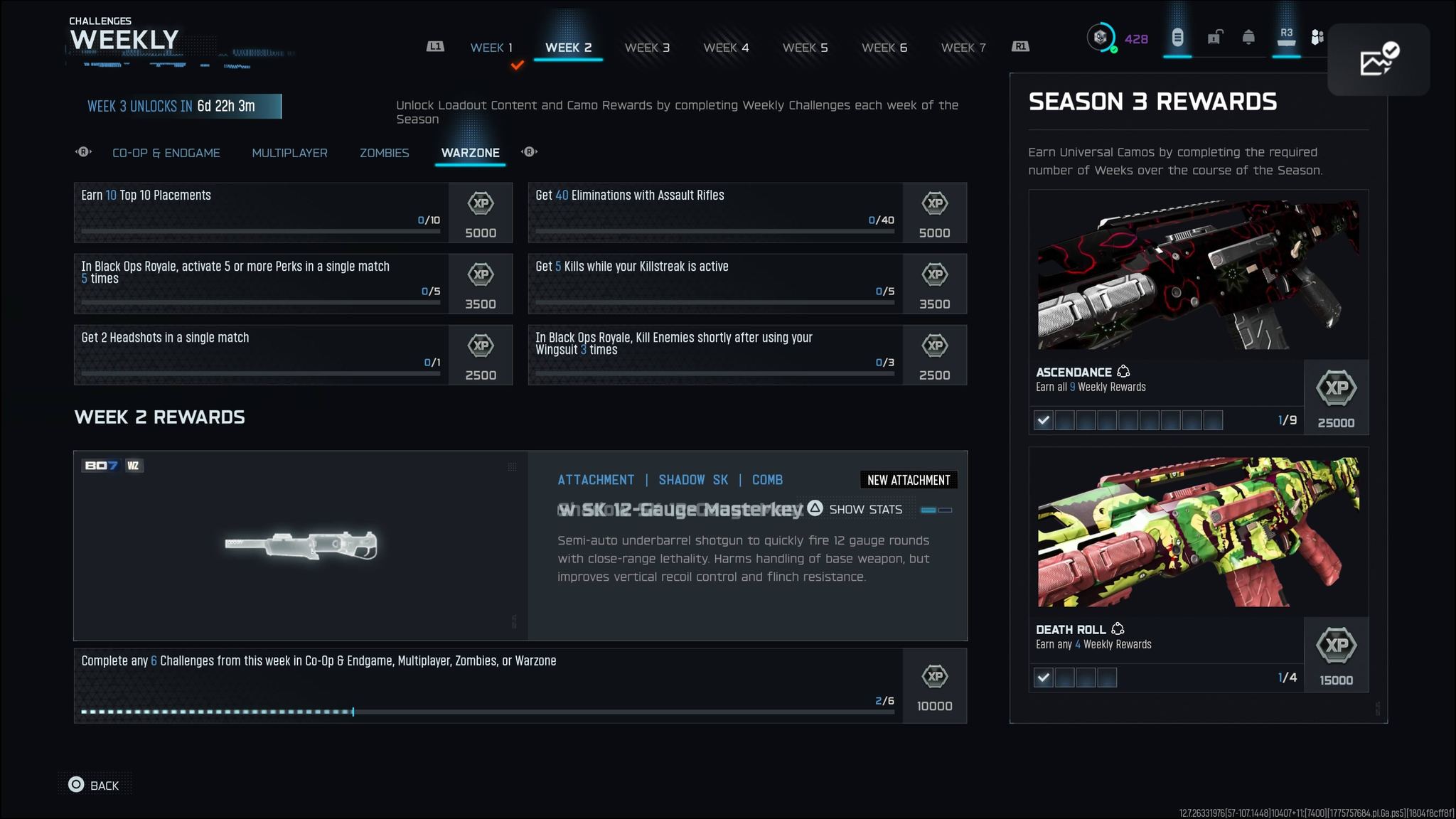Viewport: 1456px width, 819px height.
Task: Switch to Zombies category
Action: point(384,153)
